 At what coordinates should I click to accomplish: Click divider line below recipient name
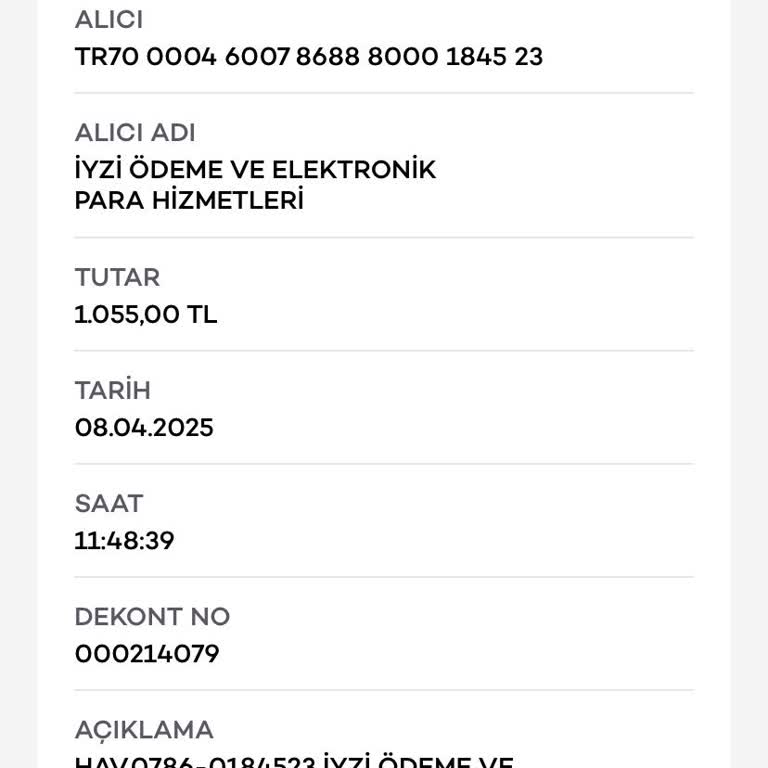click(384, 238)
